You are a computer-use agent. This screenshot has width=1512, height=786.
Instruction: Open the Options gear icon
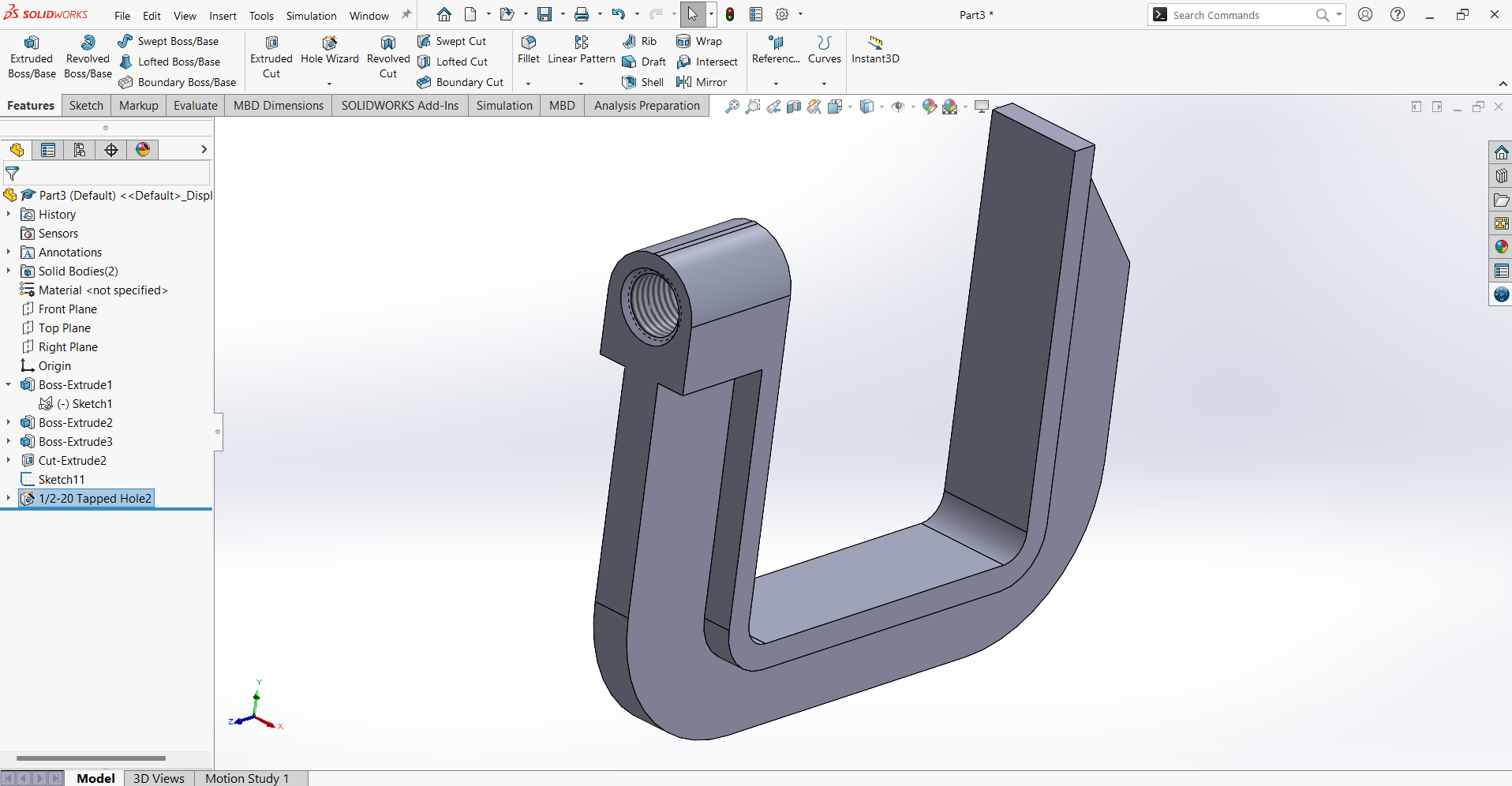[x=782, y=14]
